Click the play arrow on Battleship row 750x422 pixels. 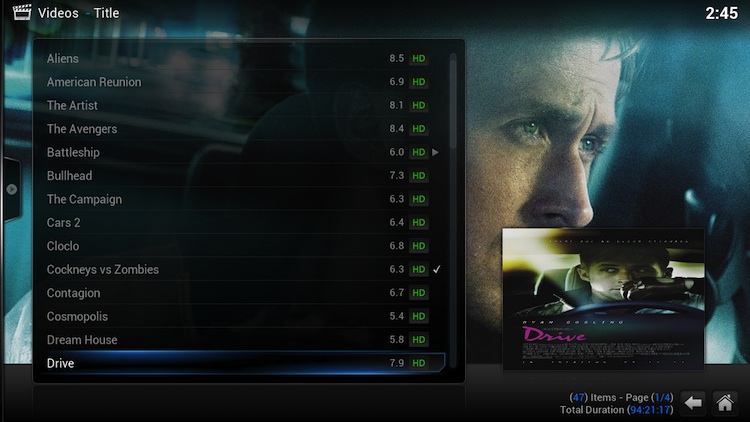coord(435,152)
